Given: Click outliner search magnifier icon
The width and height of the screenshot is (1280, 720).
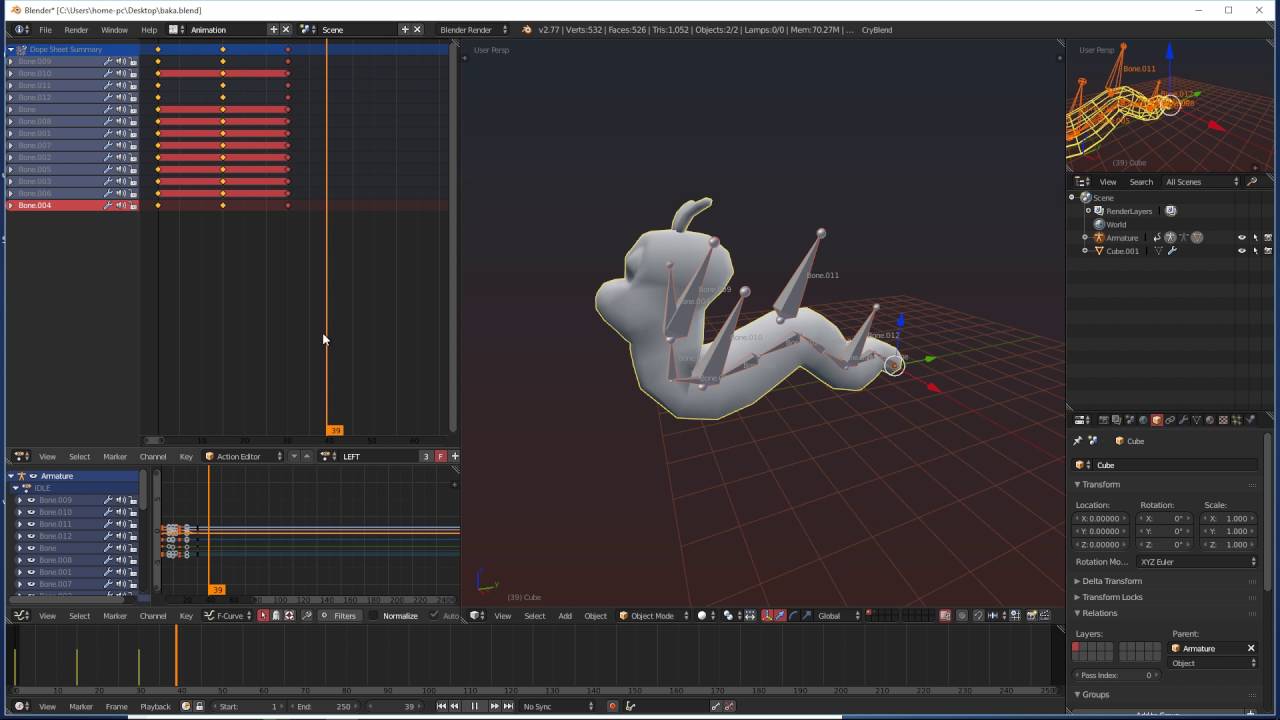Looking at the screenshot, I should (1252, 182).
